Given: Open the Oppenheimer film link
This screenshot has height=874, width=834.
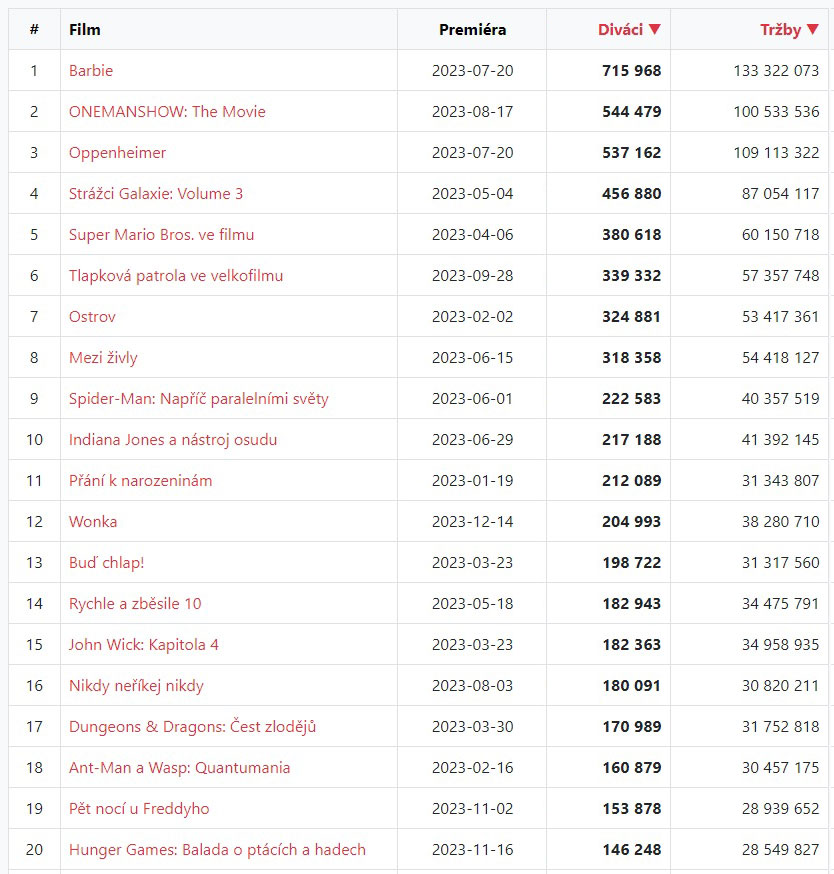Looking at the screenshot, I should click(118, 153).
